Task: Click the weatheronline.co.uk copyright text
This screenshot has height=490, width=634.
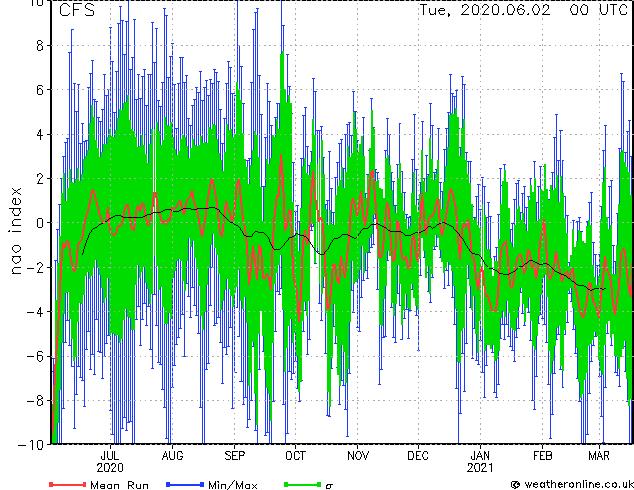Action: click(x=572, y=484)
